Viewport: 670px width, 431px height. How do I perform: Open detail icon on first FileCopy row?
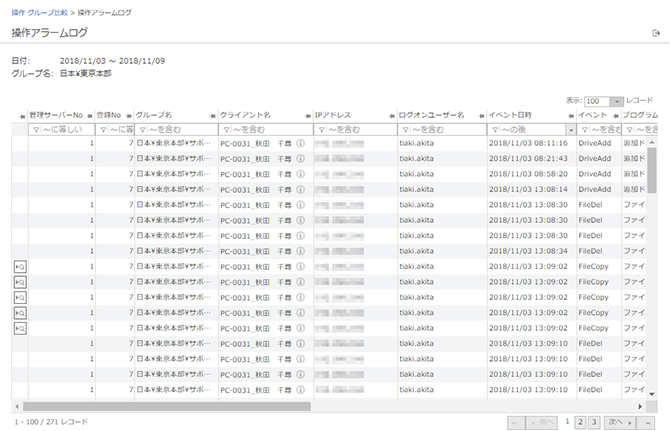click(x=20, y=267)
